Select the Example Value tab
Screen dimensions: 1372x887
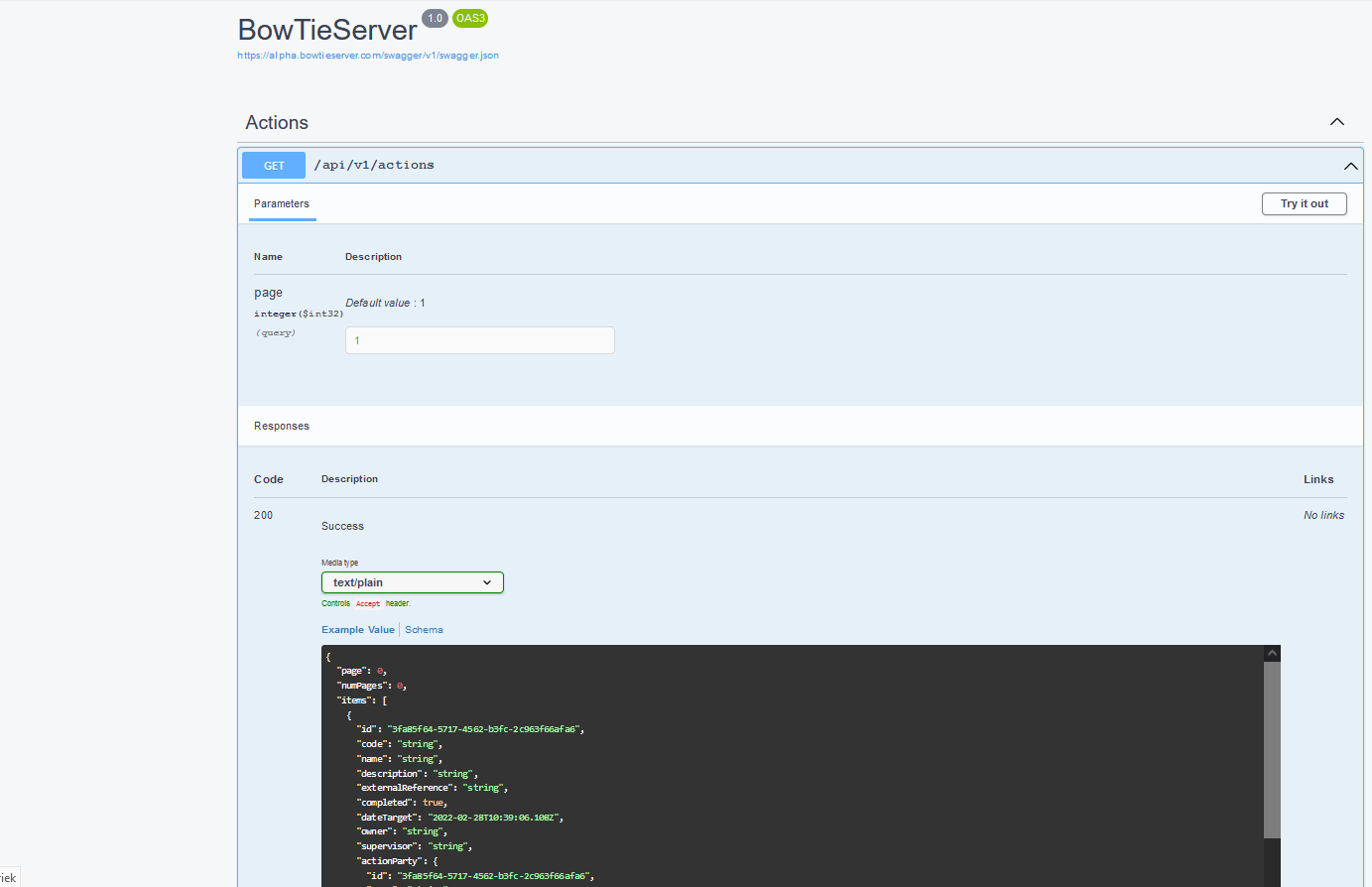coord(357,630)
